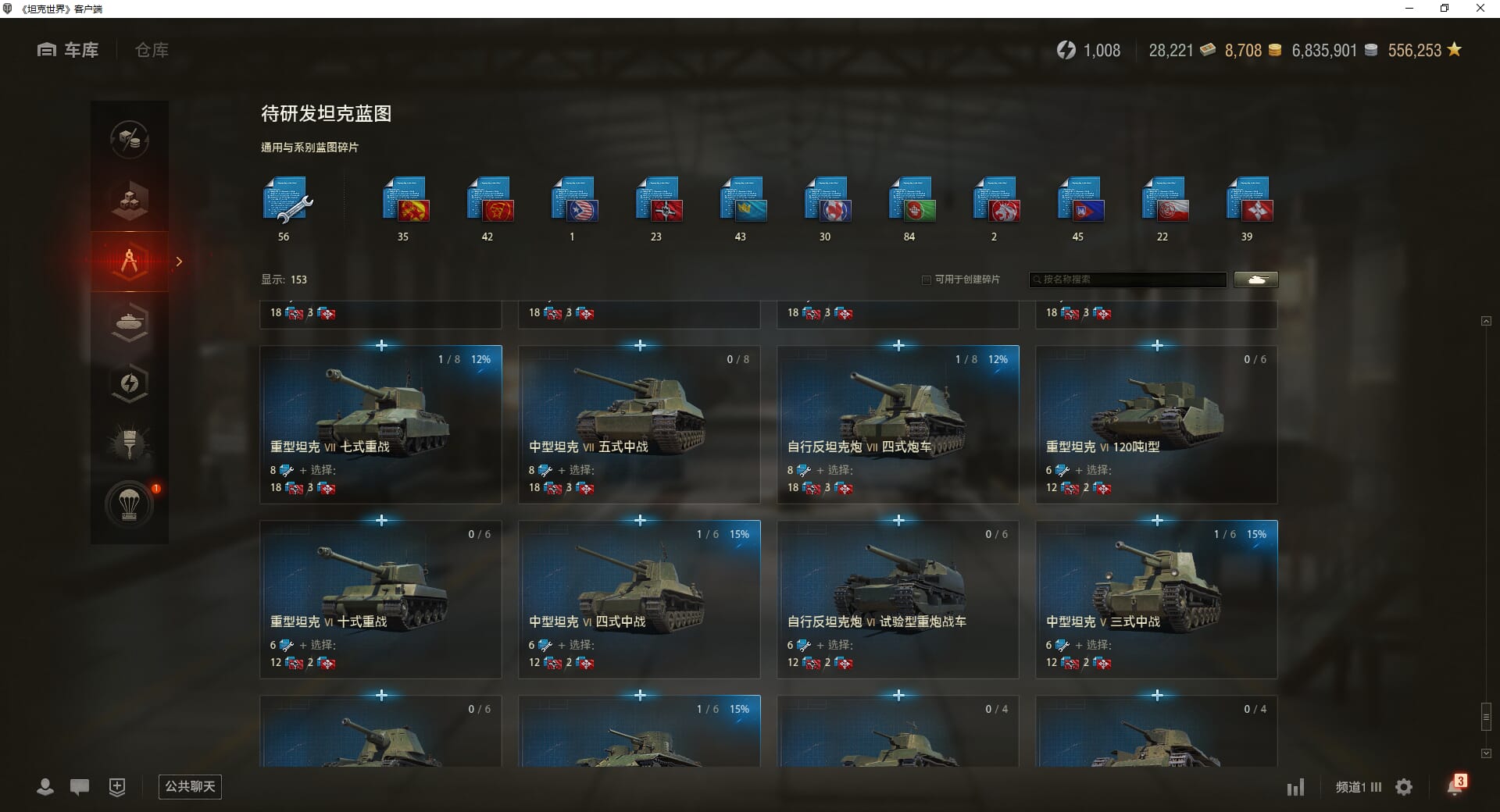Open the parachute airdrop icon in sidebar
Screen dimensions: 1500x812
click(x=130, y=505)
